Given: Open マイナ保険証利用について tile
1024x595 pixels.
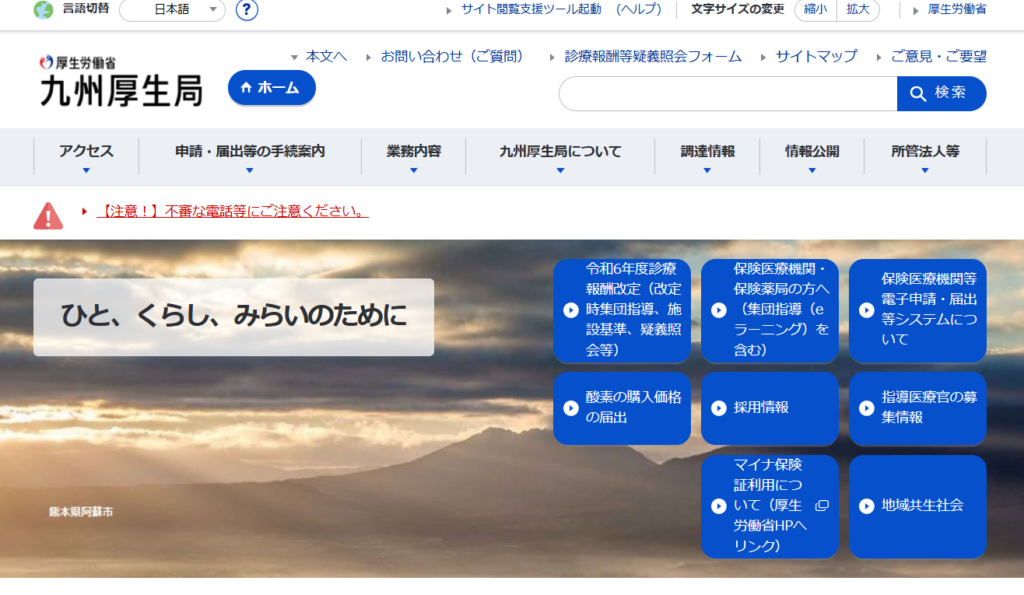Looking at the screenshot, I should click(769, 506).
